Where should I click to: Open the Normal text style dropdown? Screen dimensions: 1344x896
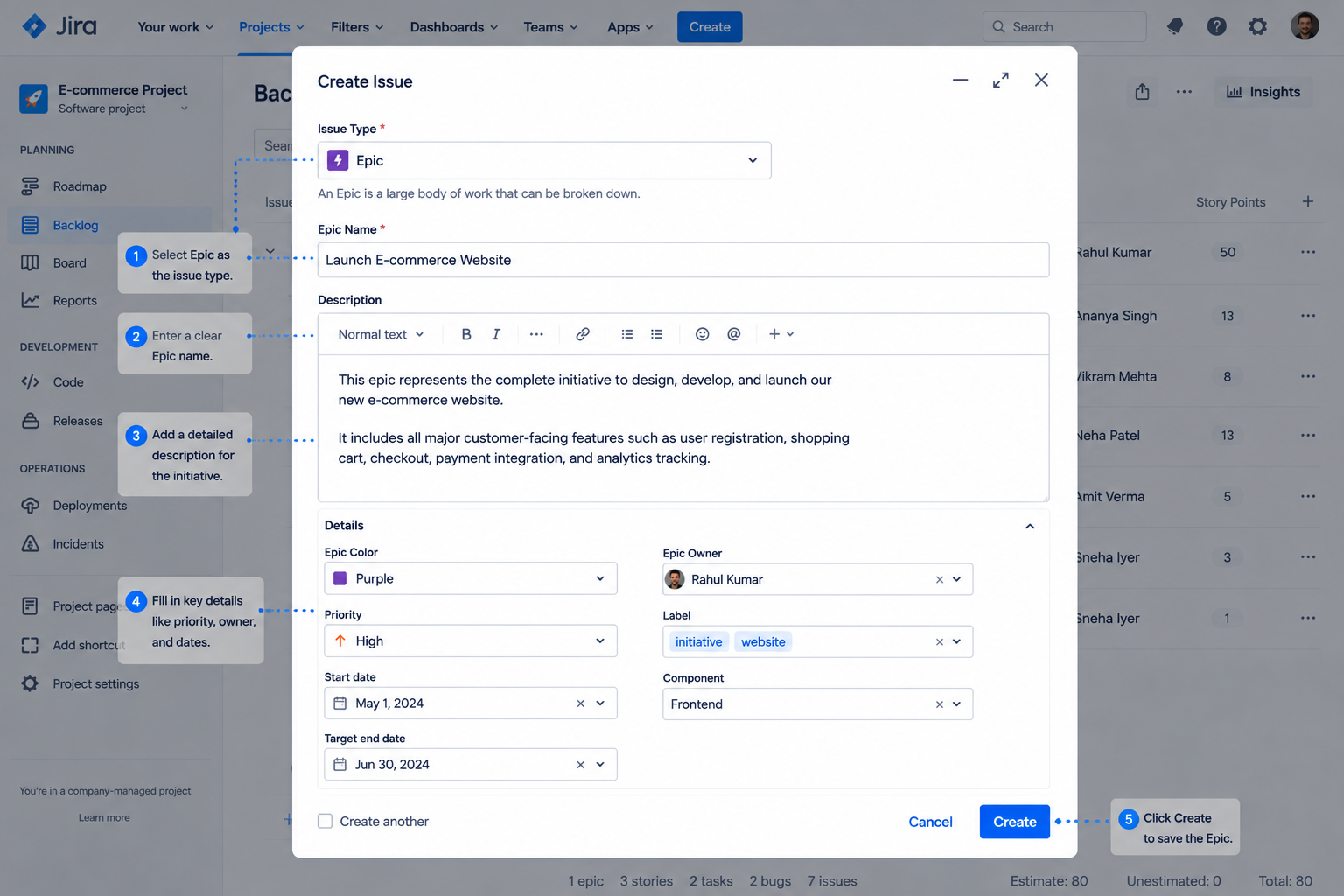(x=381, y=334)
